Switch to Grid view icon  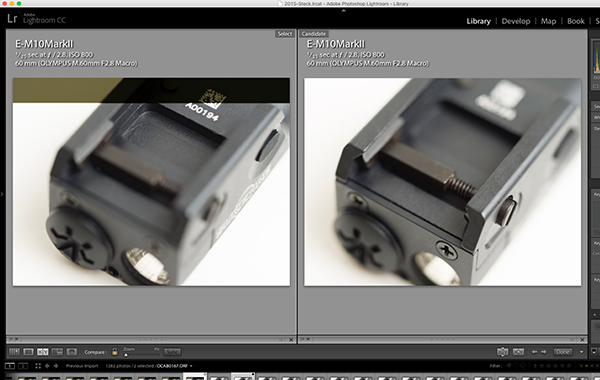[14, 351]
